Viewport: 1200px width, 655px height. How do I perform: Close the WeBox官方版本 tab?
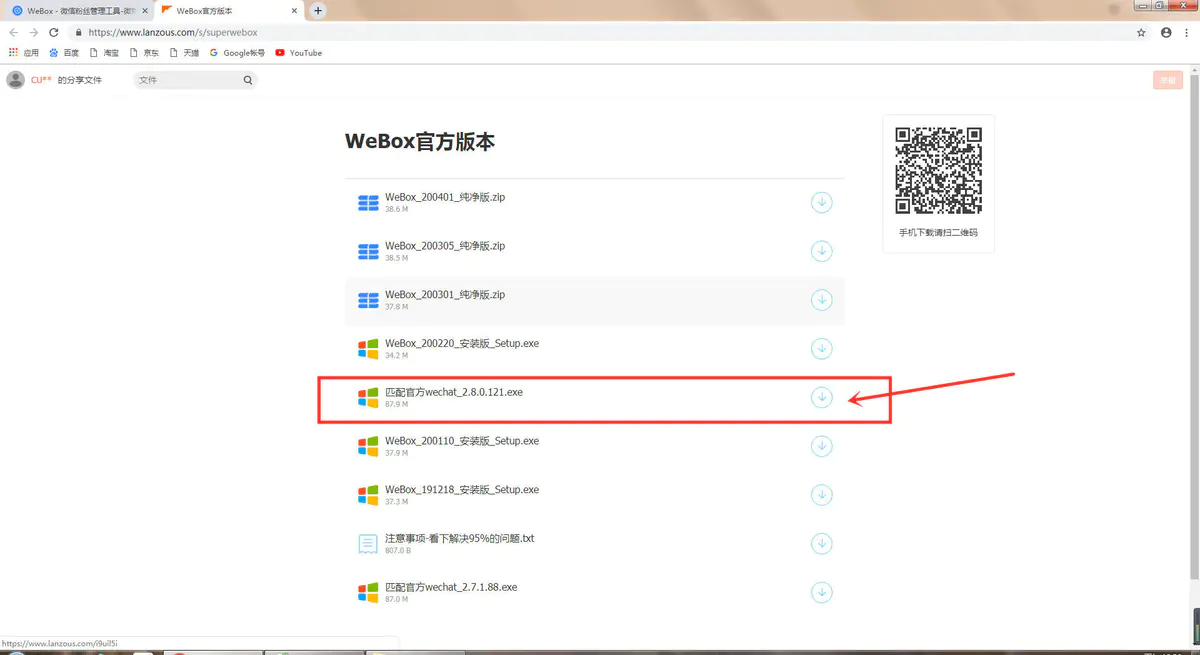point(293,11)
